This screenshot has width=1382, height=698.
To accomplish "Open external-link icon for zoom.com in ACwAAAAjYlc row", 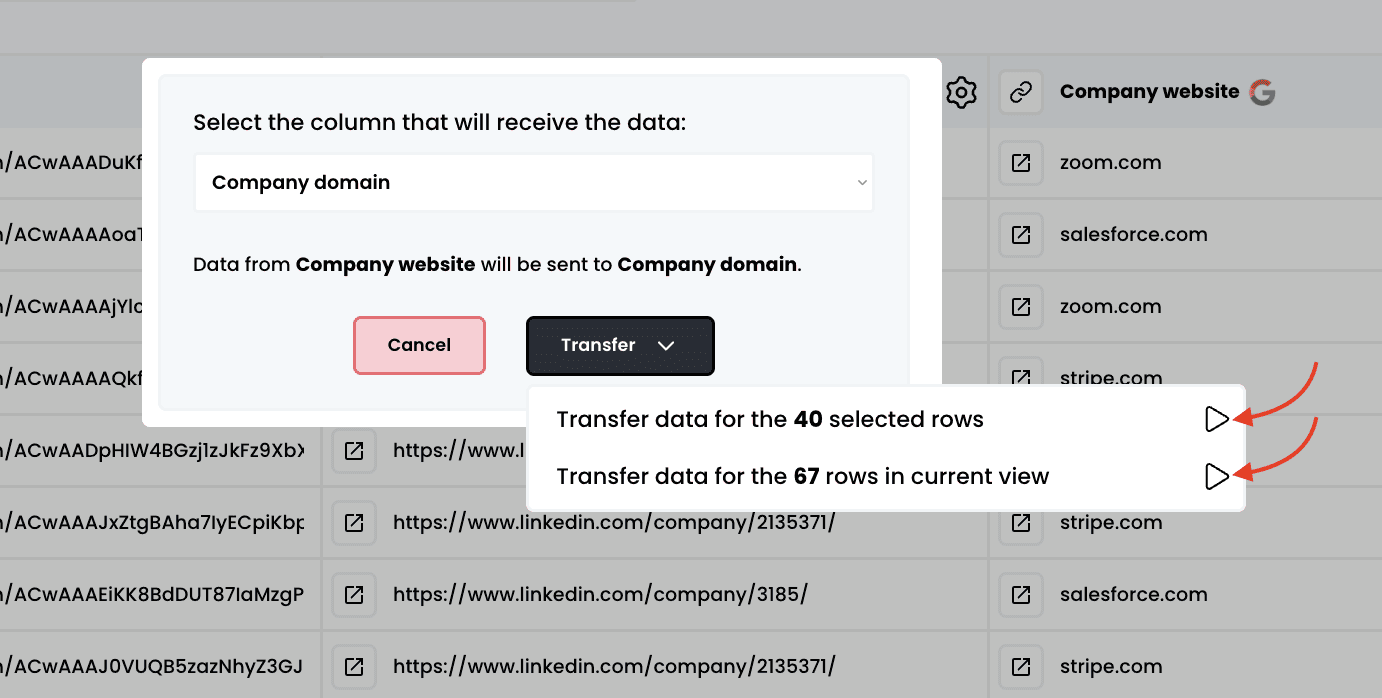I will 1020,307.
